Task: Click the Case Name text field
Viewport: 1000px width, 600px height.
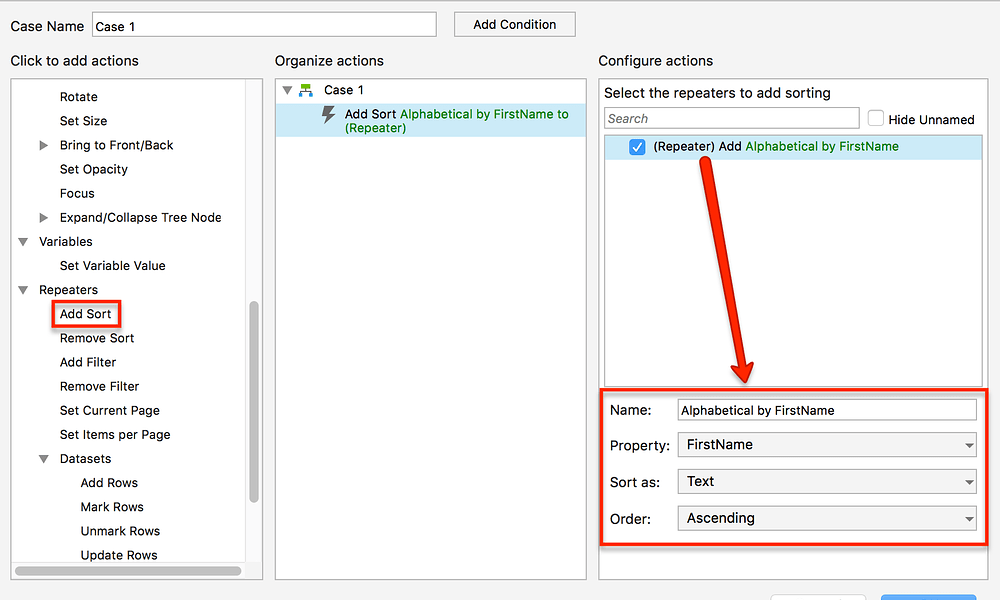Action: [x=264, y=25]
